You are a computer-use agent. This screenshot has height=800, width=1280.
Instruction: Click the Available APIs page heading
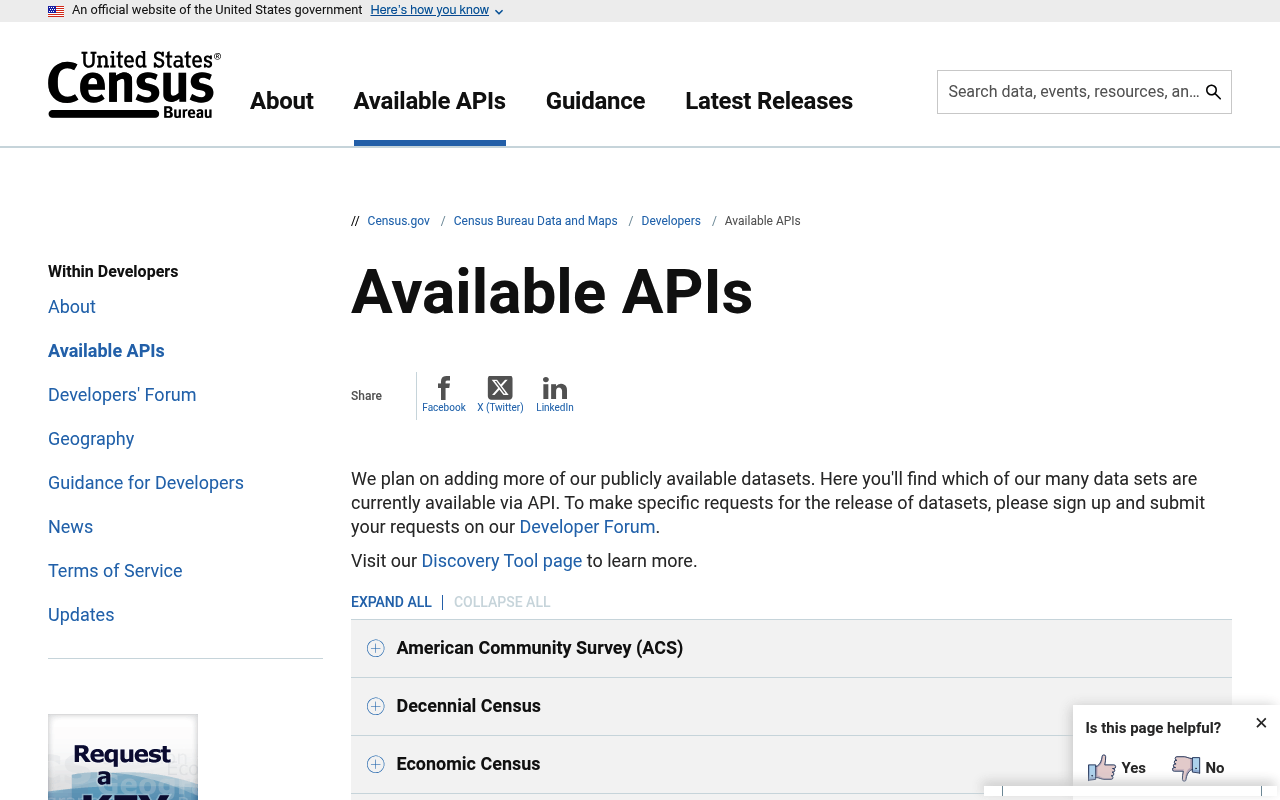551,292
